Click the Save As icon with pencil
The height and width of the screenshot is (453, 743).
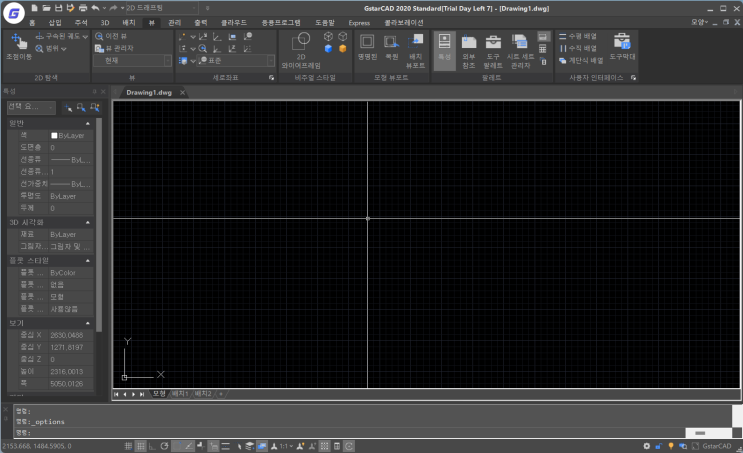(x=71, y=8)
